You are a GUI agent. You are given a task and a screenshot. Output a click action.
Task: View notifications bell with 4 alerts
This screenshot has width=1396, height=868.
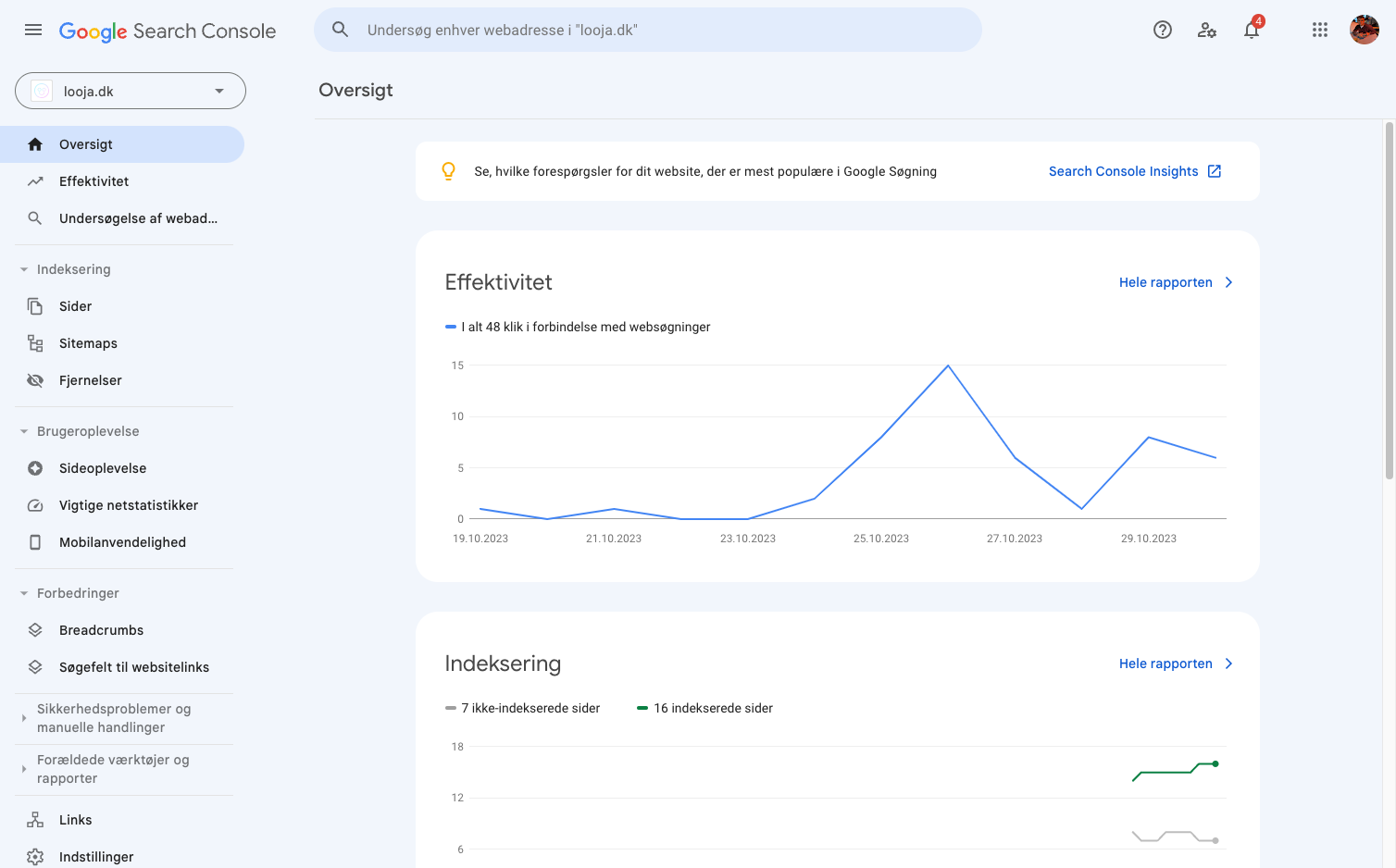pos(1253,29)
